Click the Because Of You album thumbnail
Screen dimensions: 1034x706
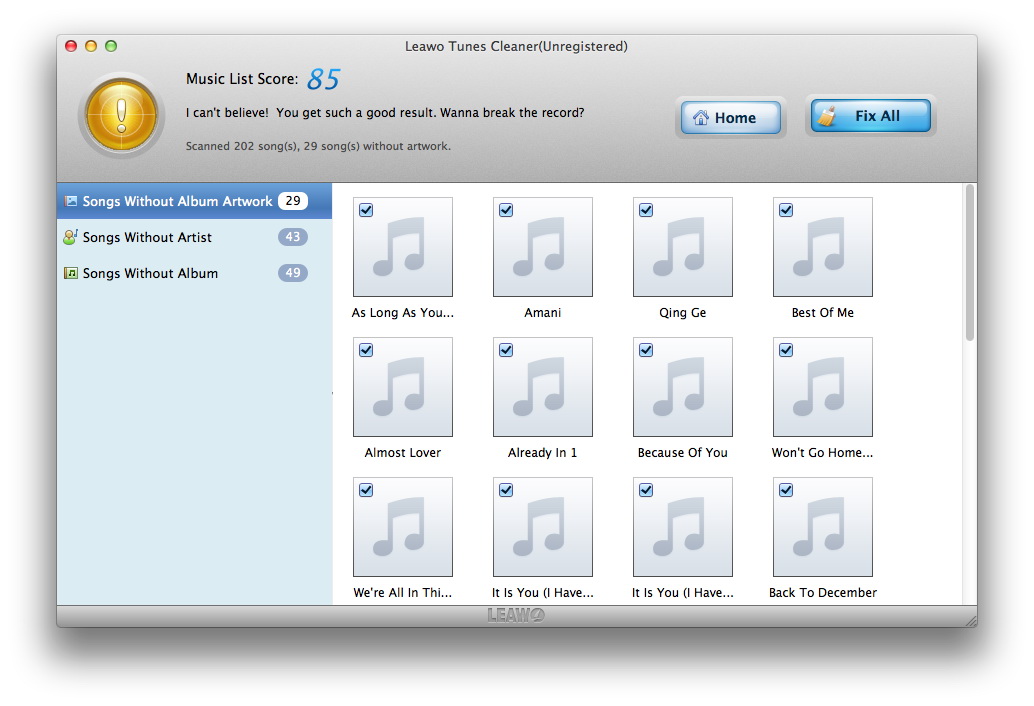[x=683, y=388]
